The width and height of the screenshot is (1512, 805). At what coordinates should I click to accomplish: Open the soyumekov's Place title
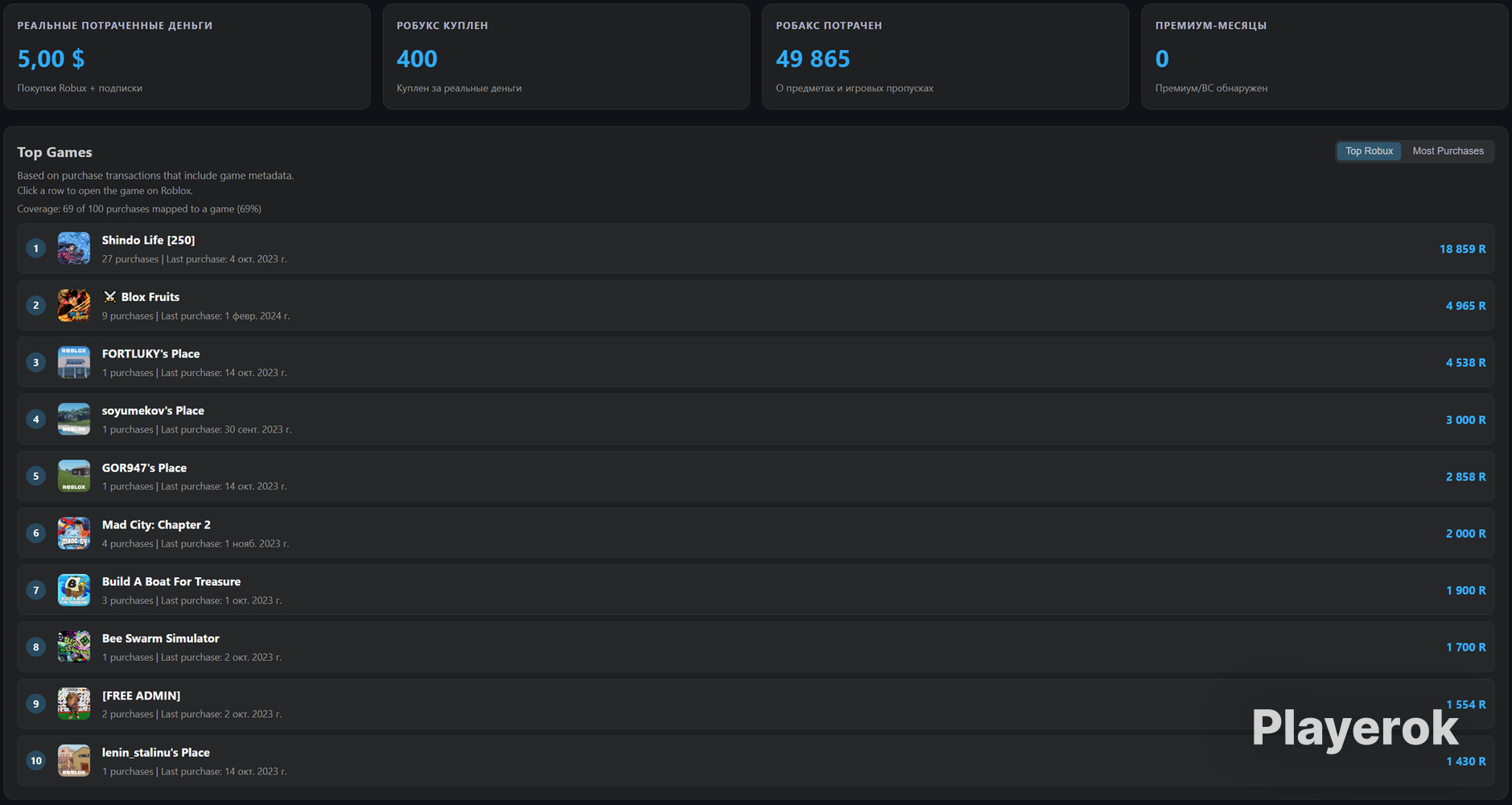tap(153, 411)
